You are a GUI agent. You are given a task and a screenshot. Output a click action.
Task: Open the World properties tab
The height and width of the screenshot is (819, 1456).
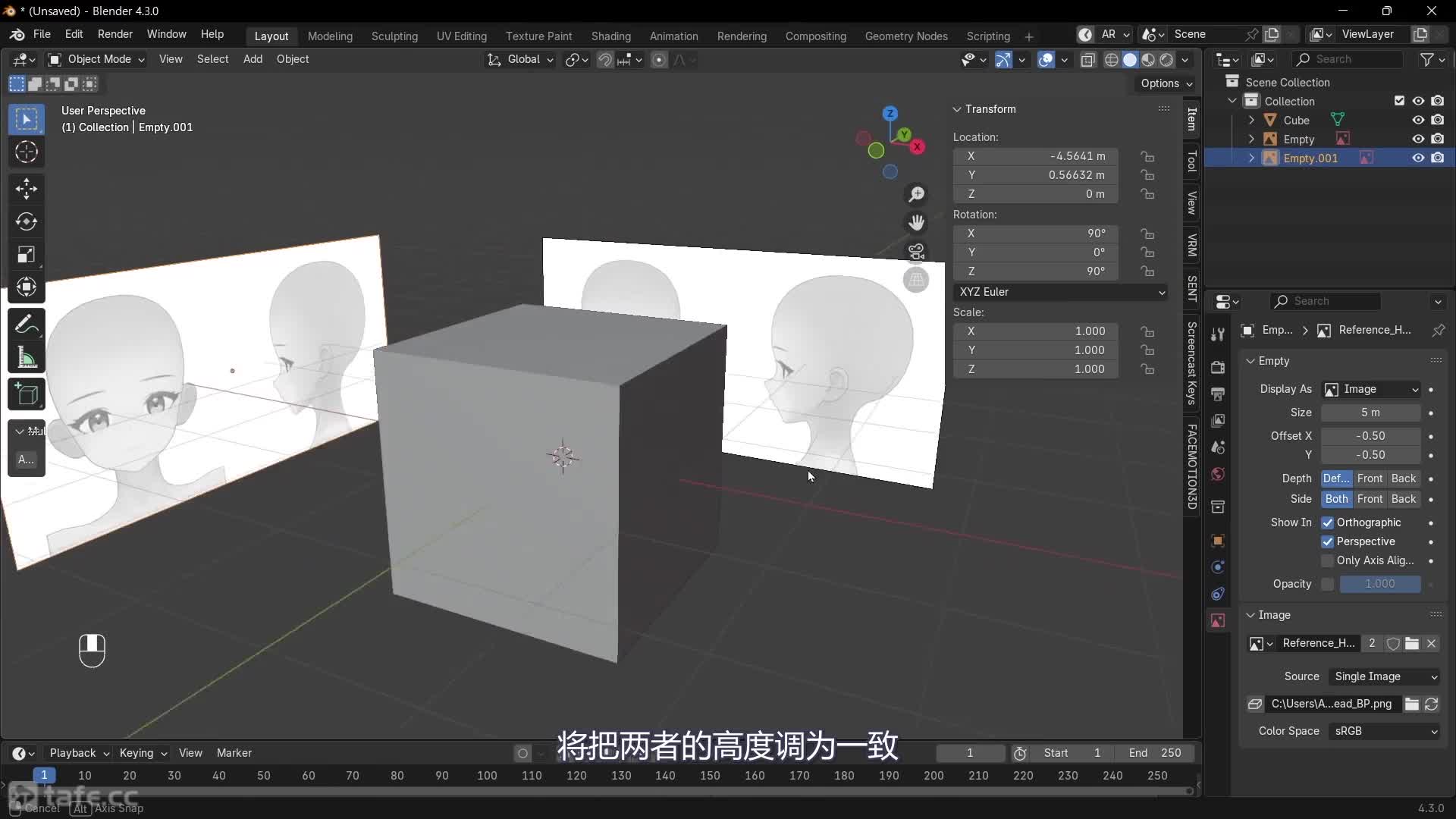[1218, 474]
